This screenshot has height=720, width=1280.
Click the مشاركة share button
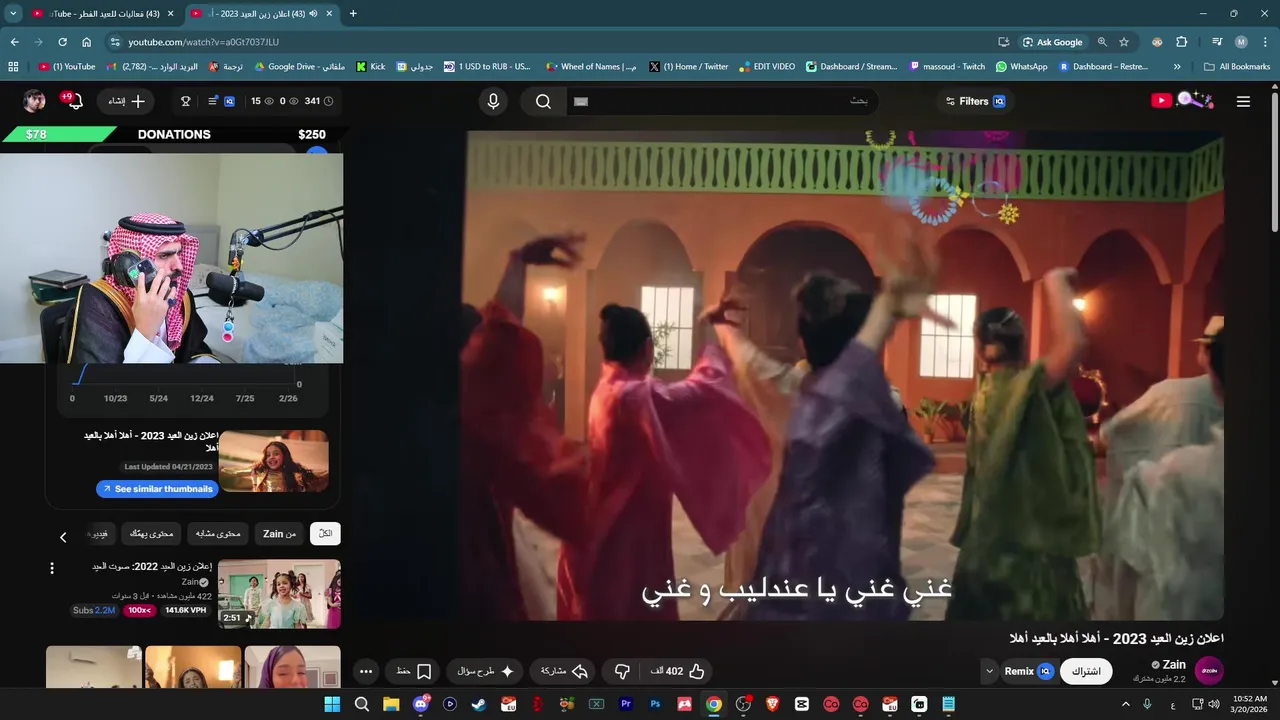tap(564, 671)
